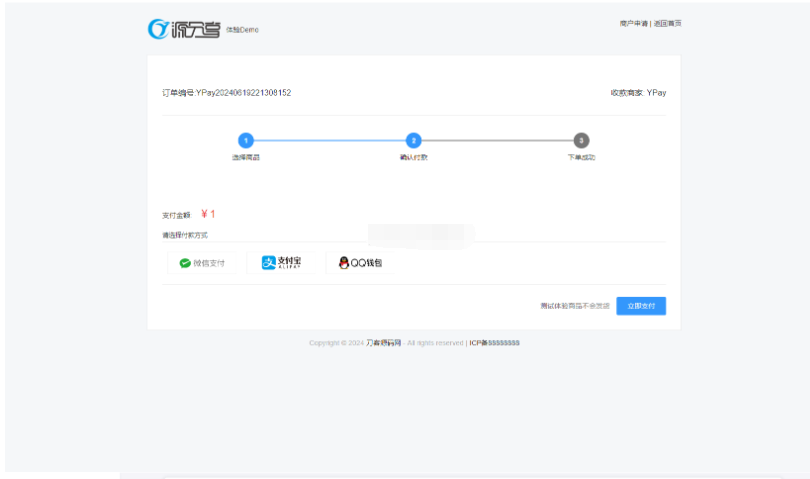Go back via the return home link
This screenshot has width=810, height=479.
point(667,23)
